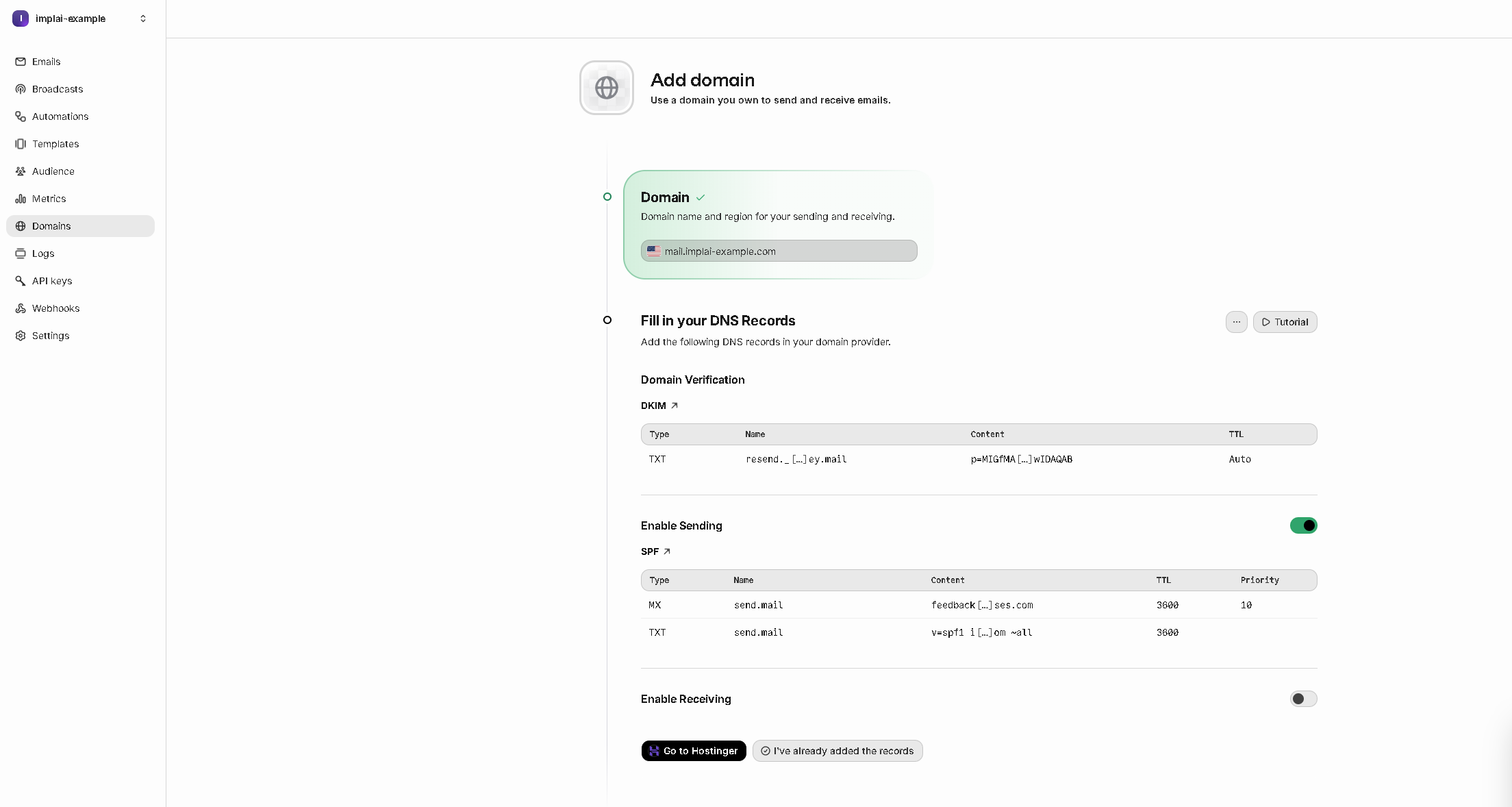This screenshot has height=807, width=1512.
Task: Open Emails in the sidebar
Action: pyautogui.click(x=80, y=62)
